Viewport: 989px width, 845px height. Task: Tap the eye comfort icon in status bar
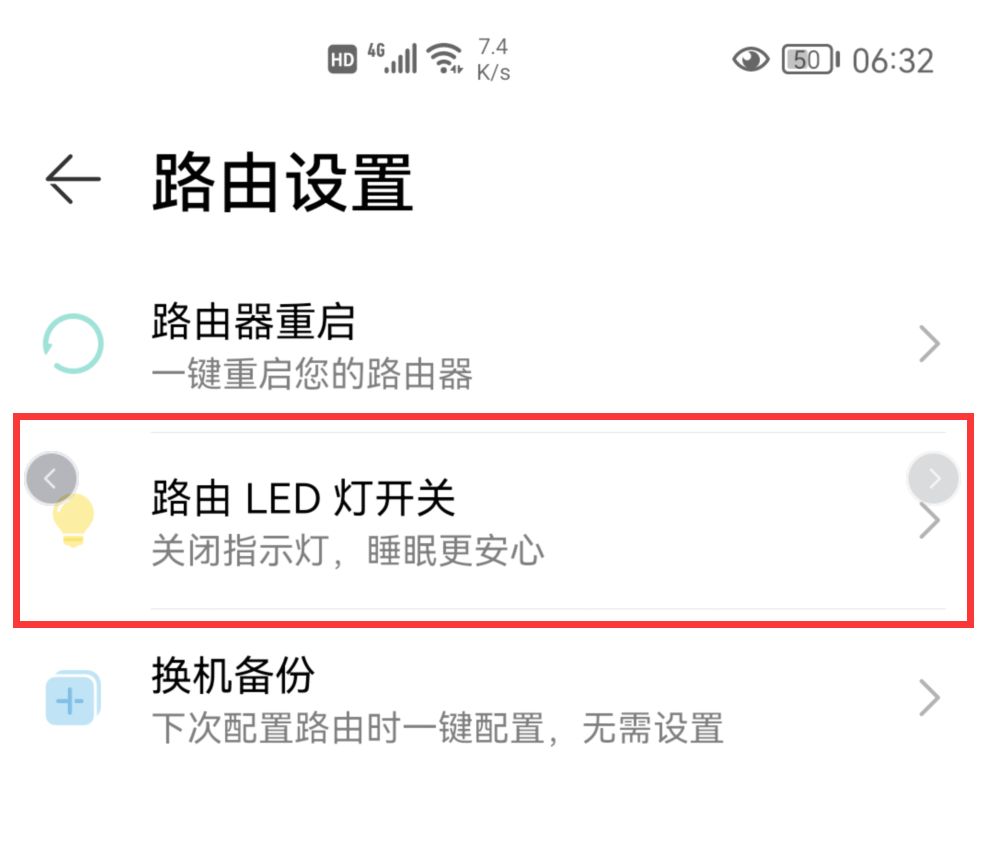[751, 60]
